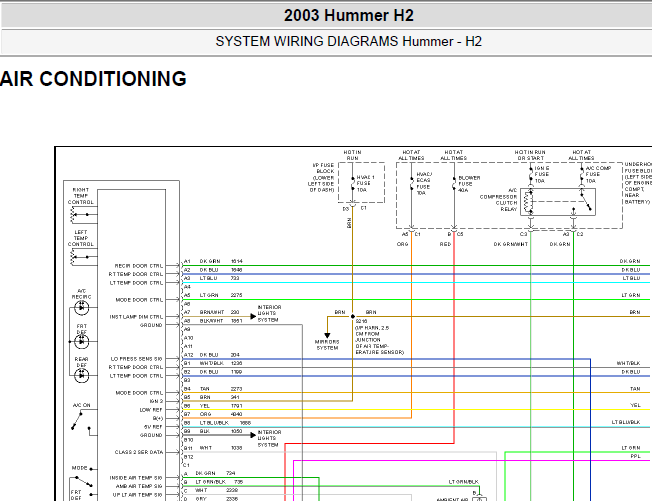Click the INTERIOR LIGHTS SYSTEM reference beside pin B9
The width and height of the screenshot is (652, 501).
(269, 439)
